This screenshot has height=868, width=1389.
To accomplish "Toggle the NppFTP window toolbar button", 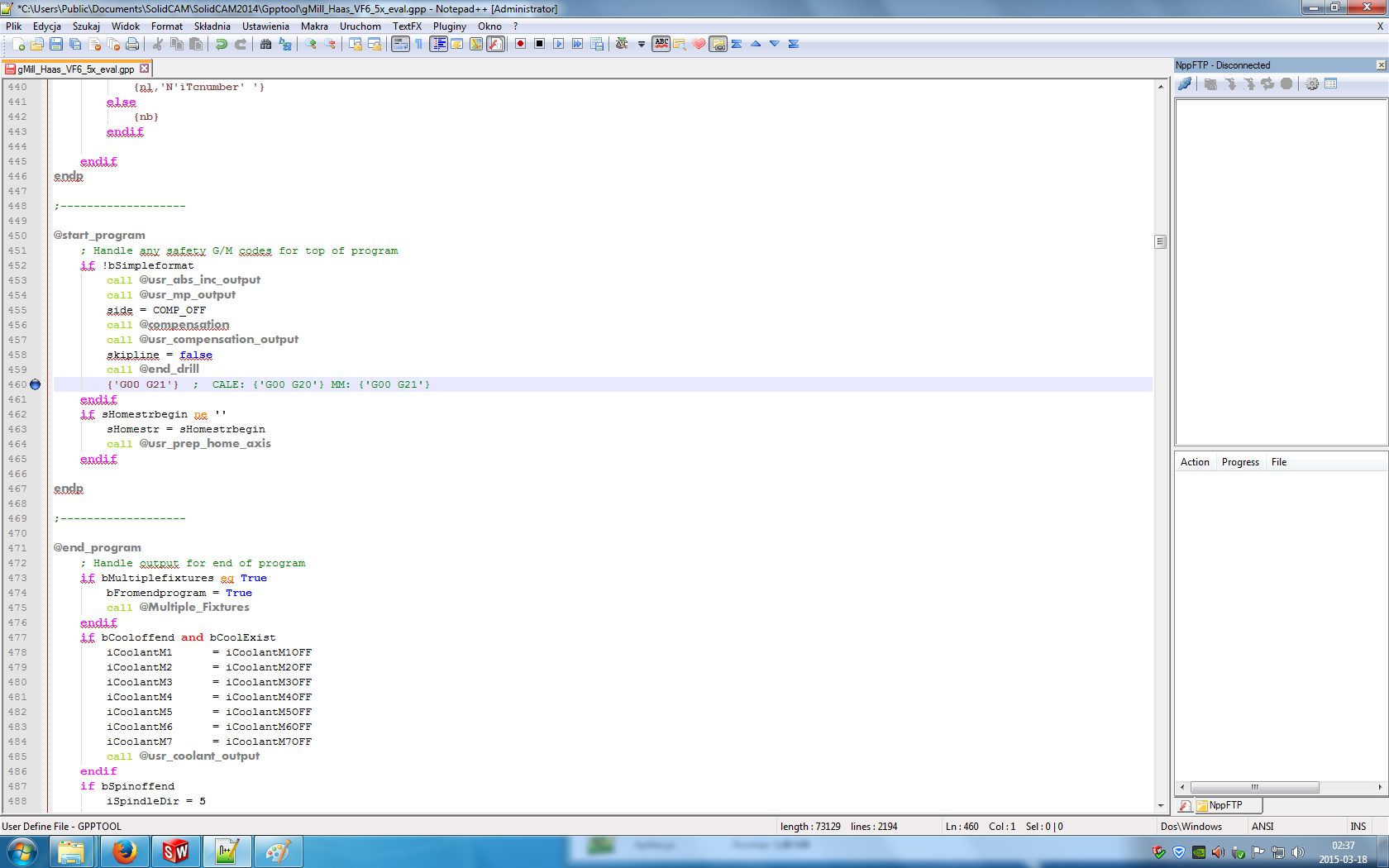I will point(718,44).
